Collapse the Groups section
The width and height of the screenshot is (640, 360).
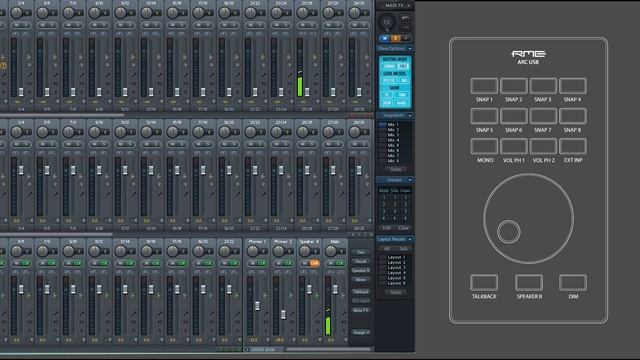click(x=410, y=180)
